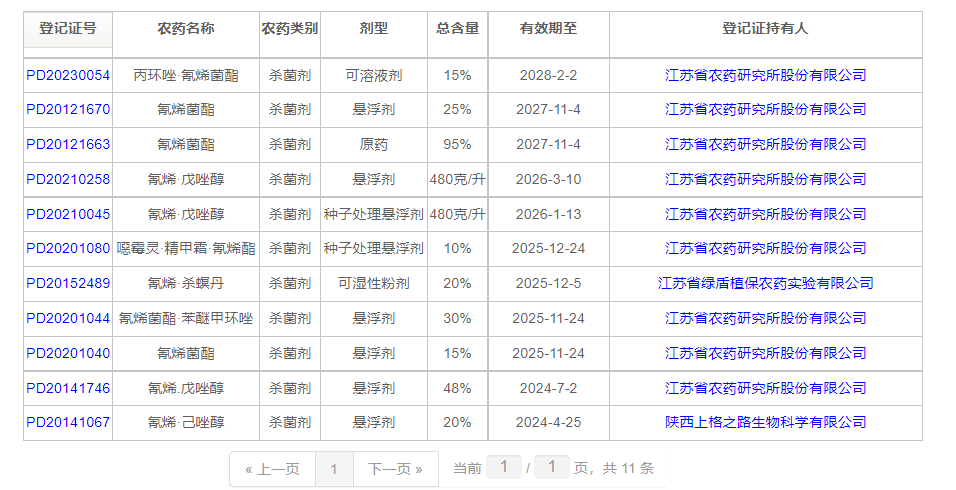Select formulation cell 可湿性粉剂
This screenshot has width=956, height=490.
tap(374, 283)
